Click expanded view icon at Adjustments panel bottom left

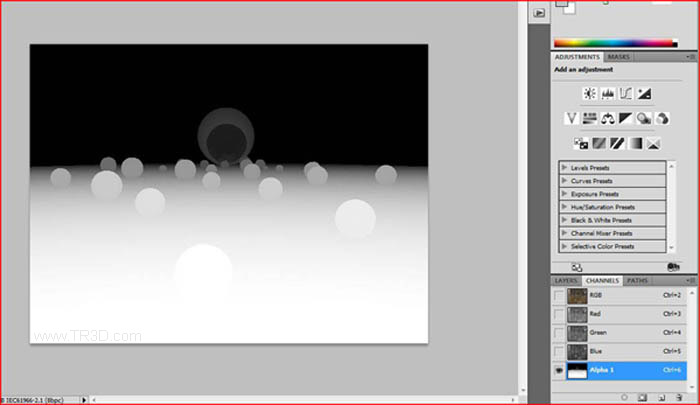[x=577, y=267]
